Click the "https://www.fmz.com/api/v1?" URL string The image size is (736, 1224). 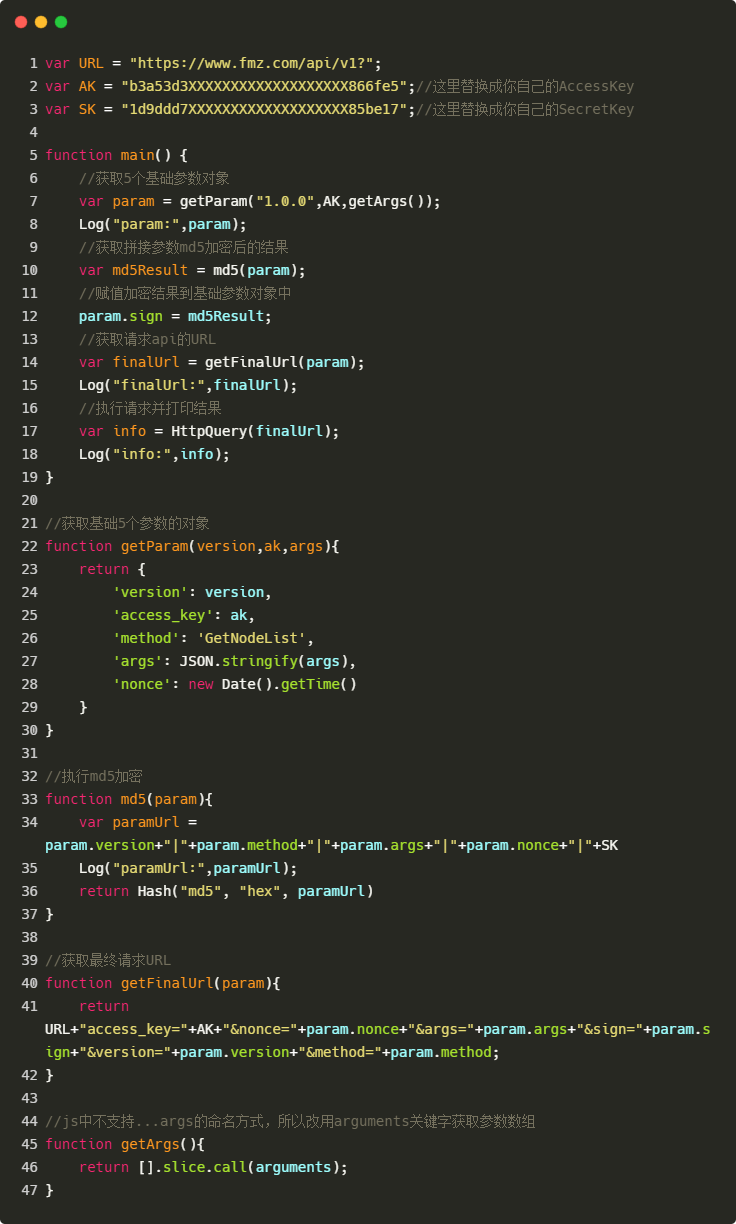[x=251, y=63]
